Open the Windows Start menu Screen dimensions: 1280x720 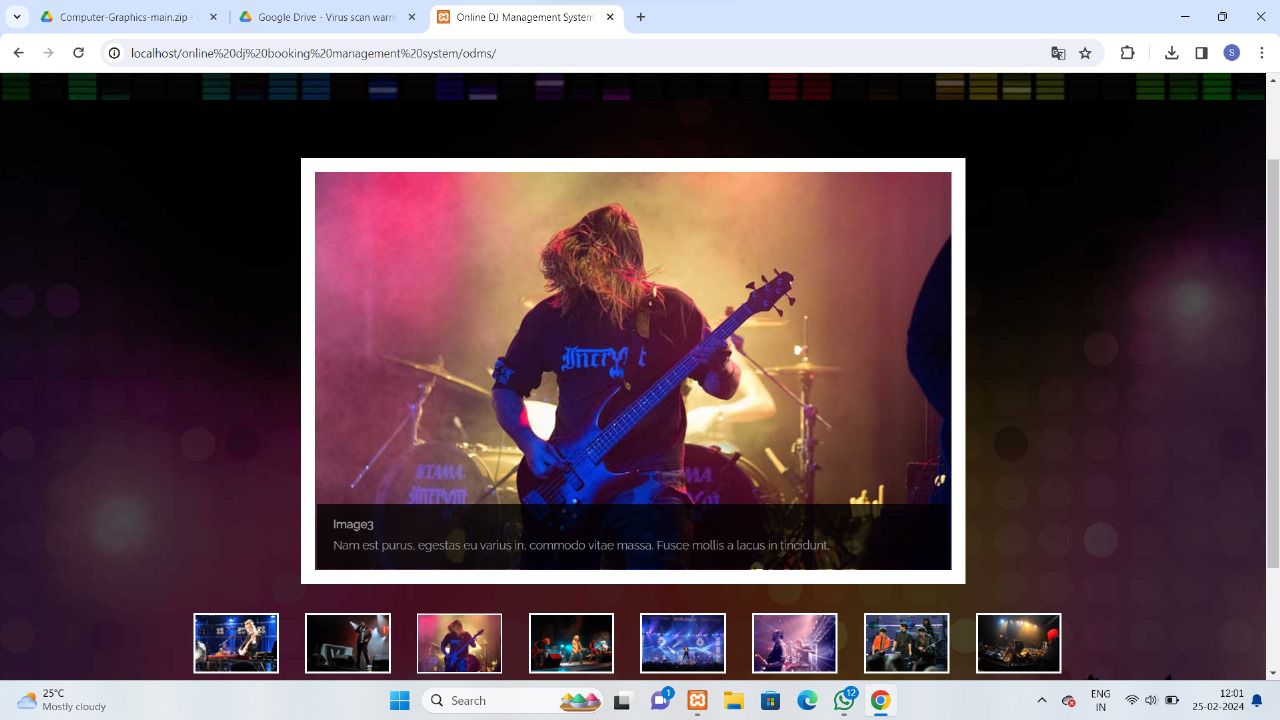coord(399,701)
